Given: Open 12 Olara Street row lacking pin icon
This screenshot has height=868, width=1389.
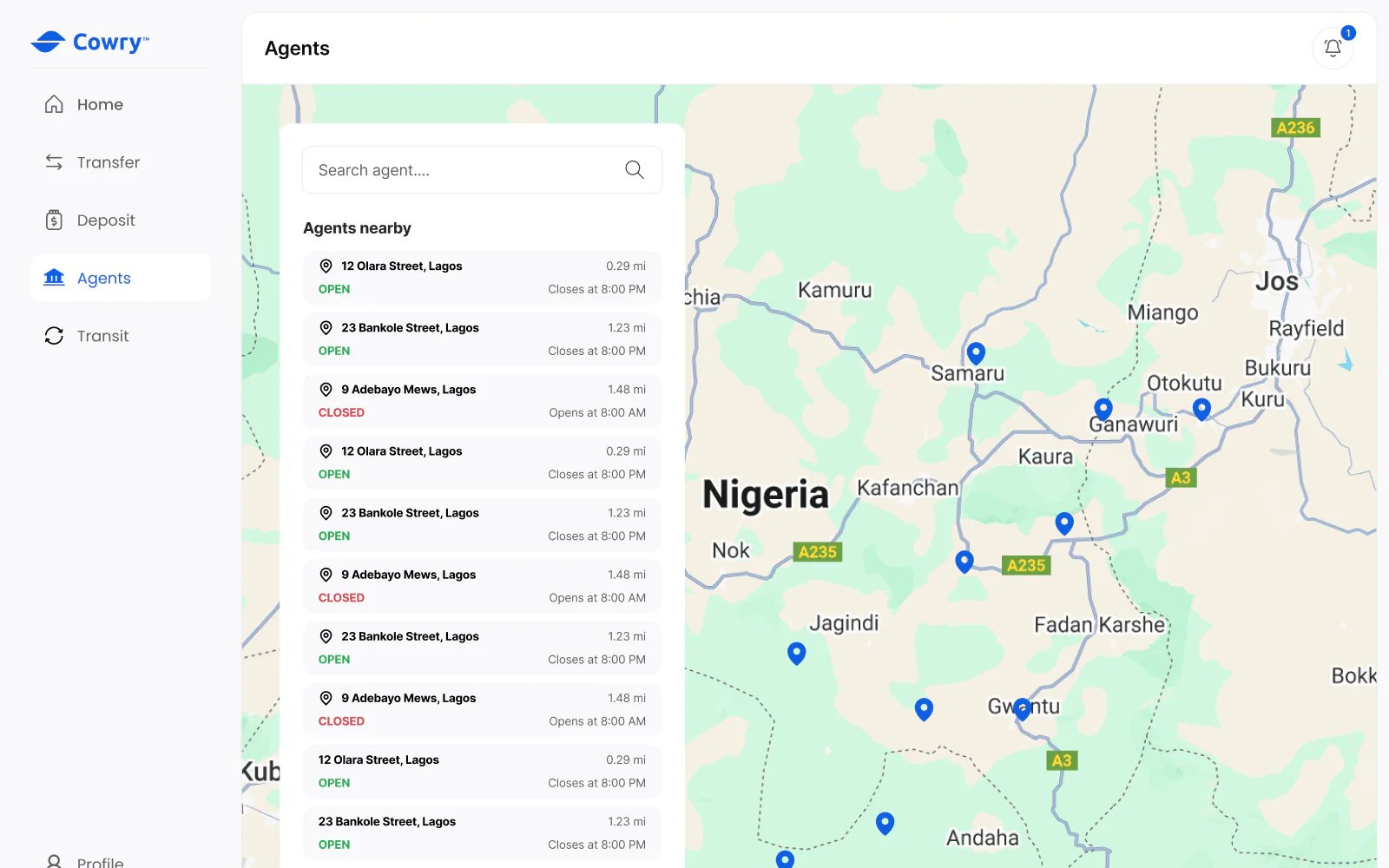Looking at the screenshot, I should [482, 772].
